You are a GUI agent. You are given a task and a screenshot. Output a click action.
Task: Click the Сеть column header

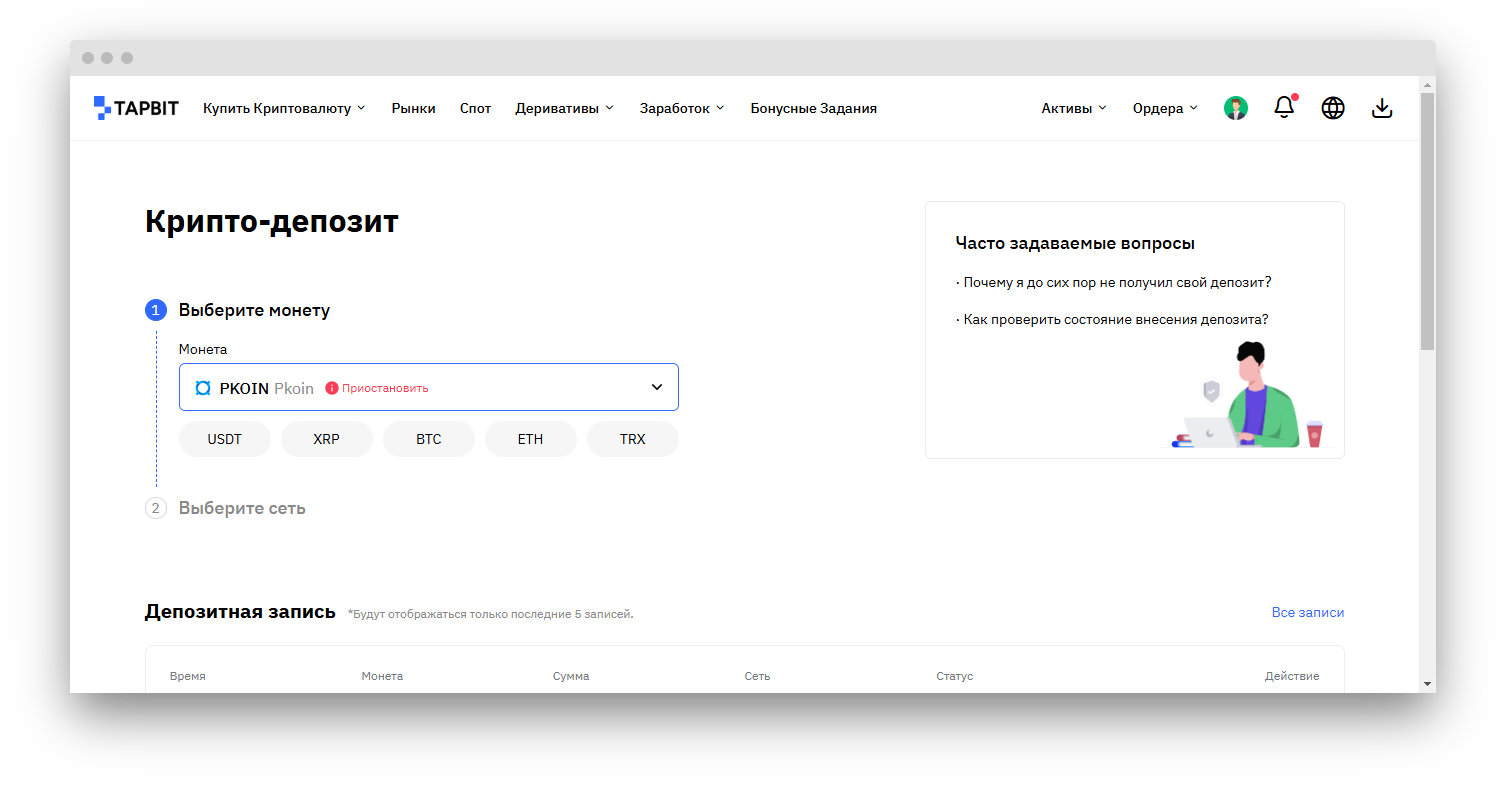757,676
